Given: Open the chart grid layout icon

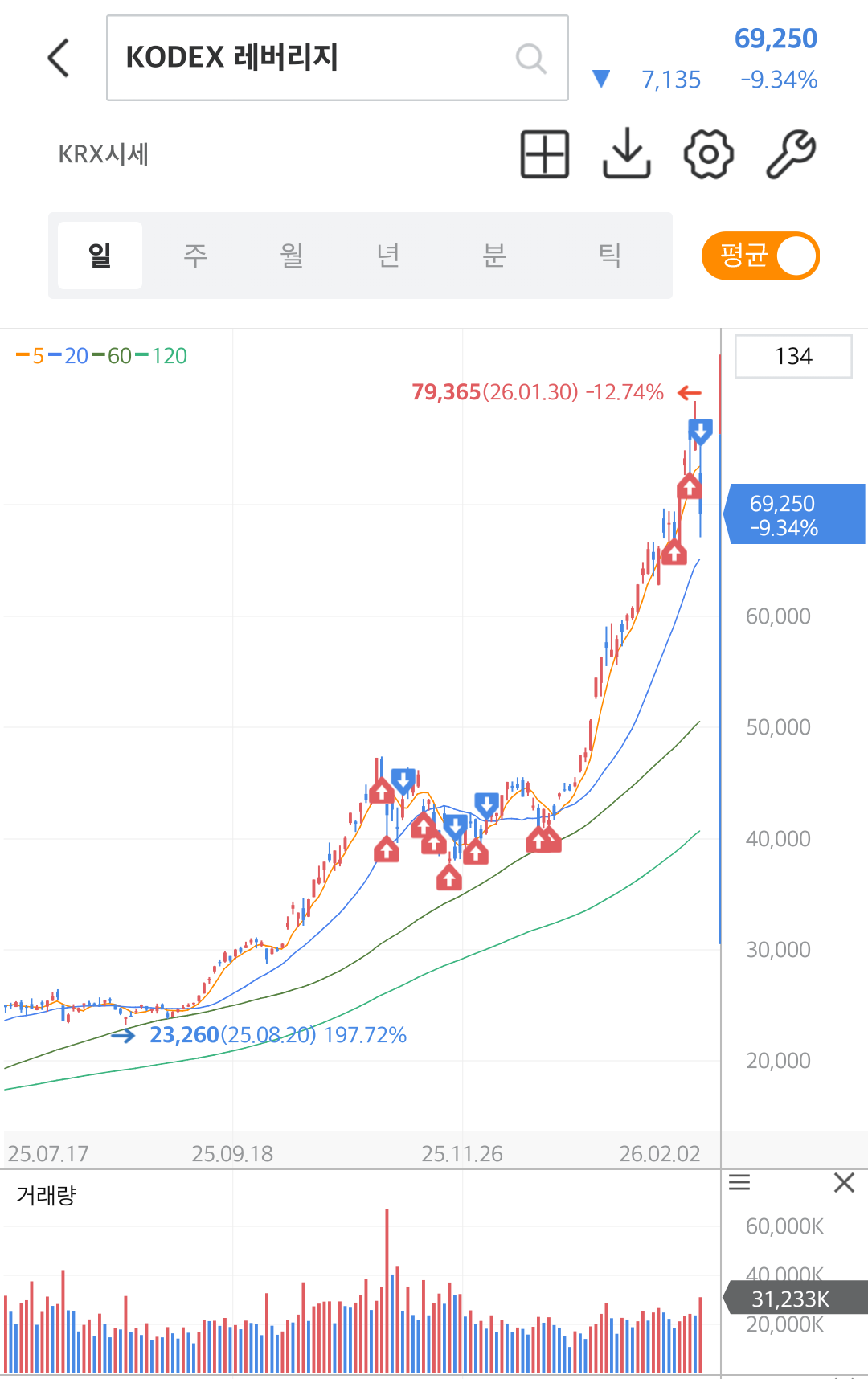Looking at the screenshot, I should (x=545, y=153).
